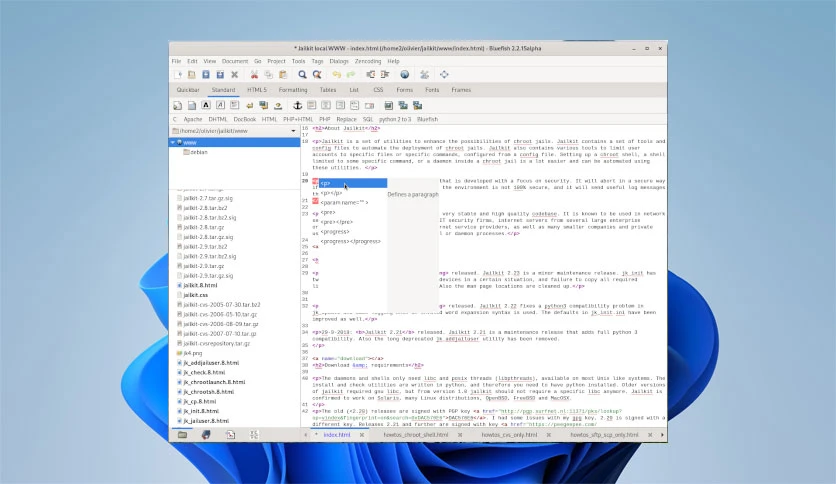
Task: Open the Dialogs menu
Action: pos(339,61)
